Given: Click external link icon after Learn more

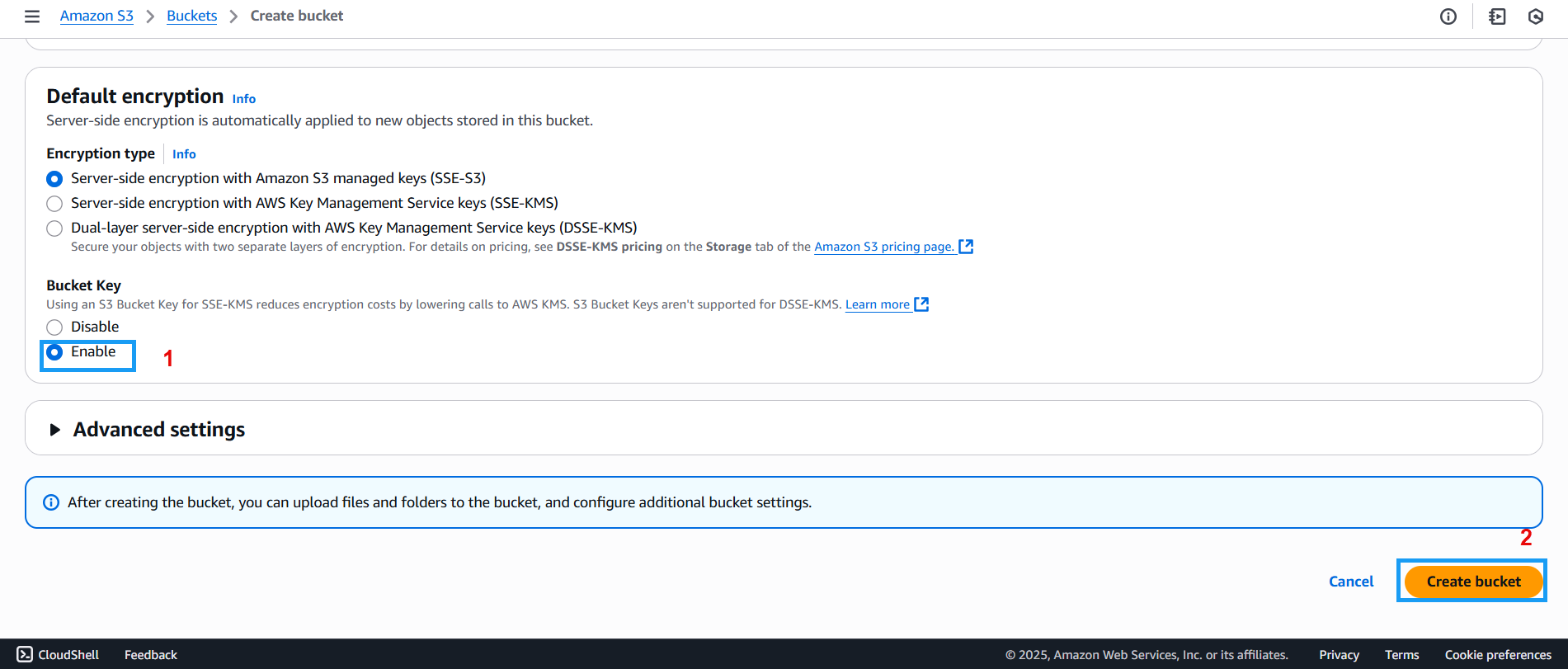Looking at the screenshot, I should point(921,304).
